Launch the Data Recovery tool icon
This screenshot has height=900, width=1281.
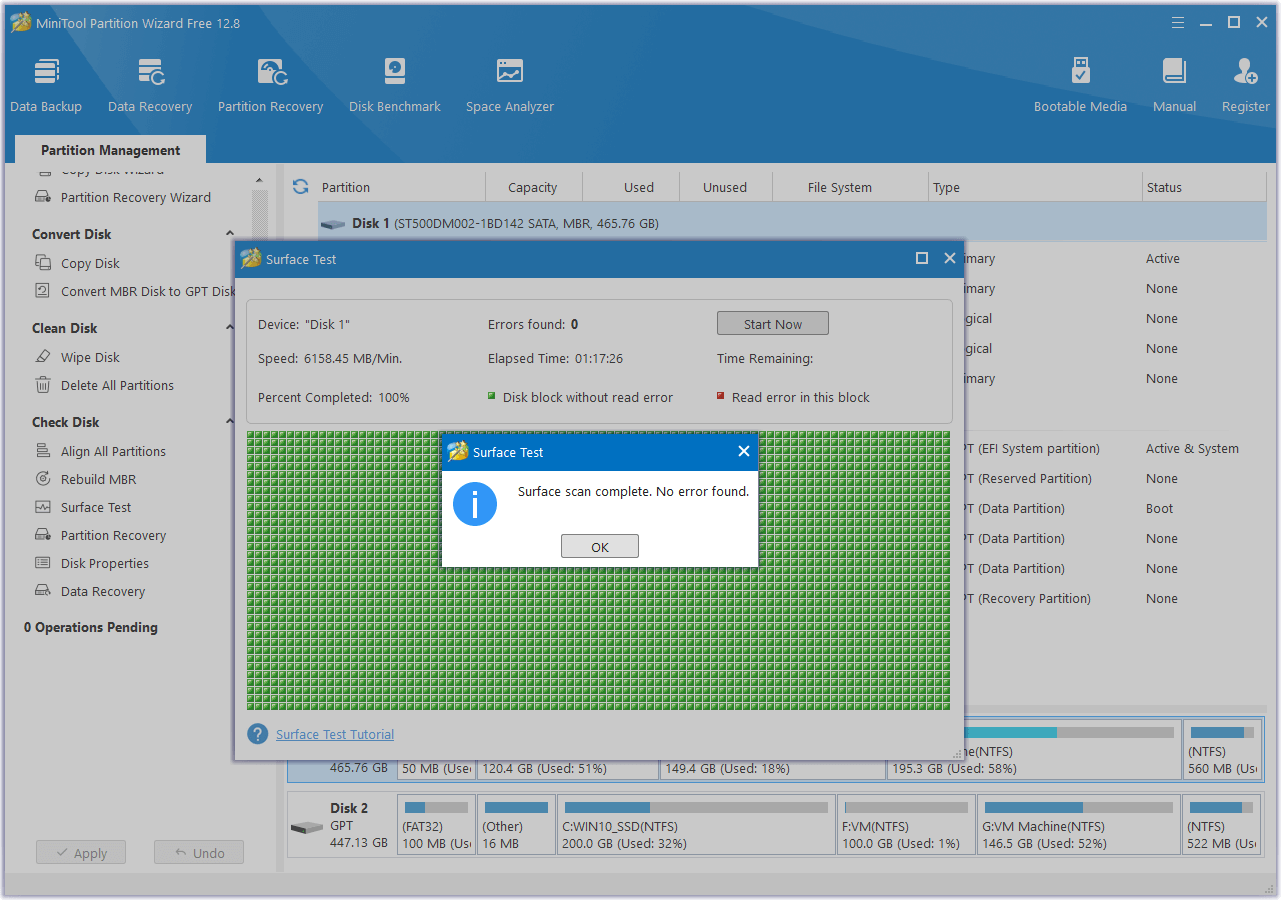click(150, 85)
